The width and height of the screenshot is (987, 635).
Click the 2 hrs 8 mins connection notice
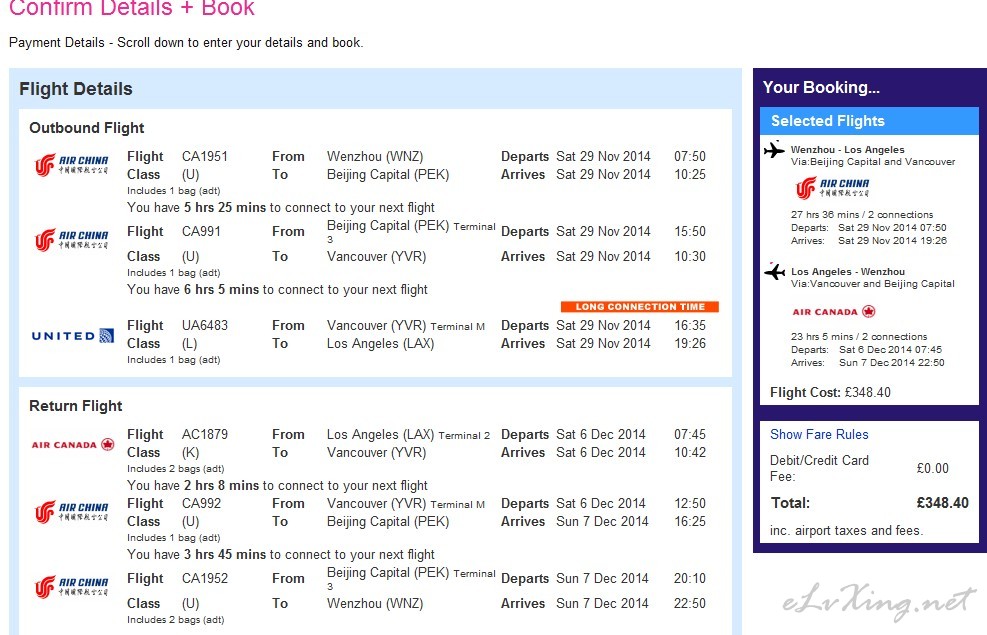277,485
